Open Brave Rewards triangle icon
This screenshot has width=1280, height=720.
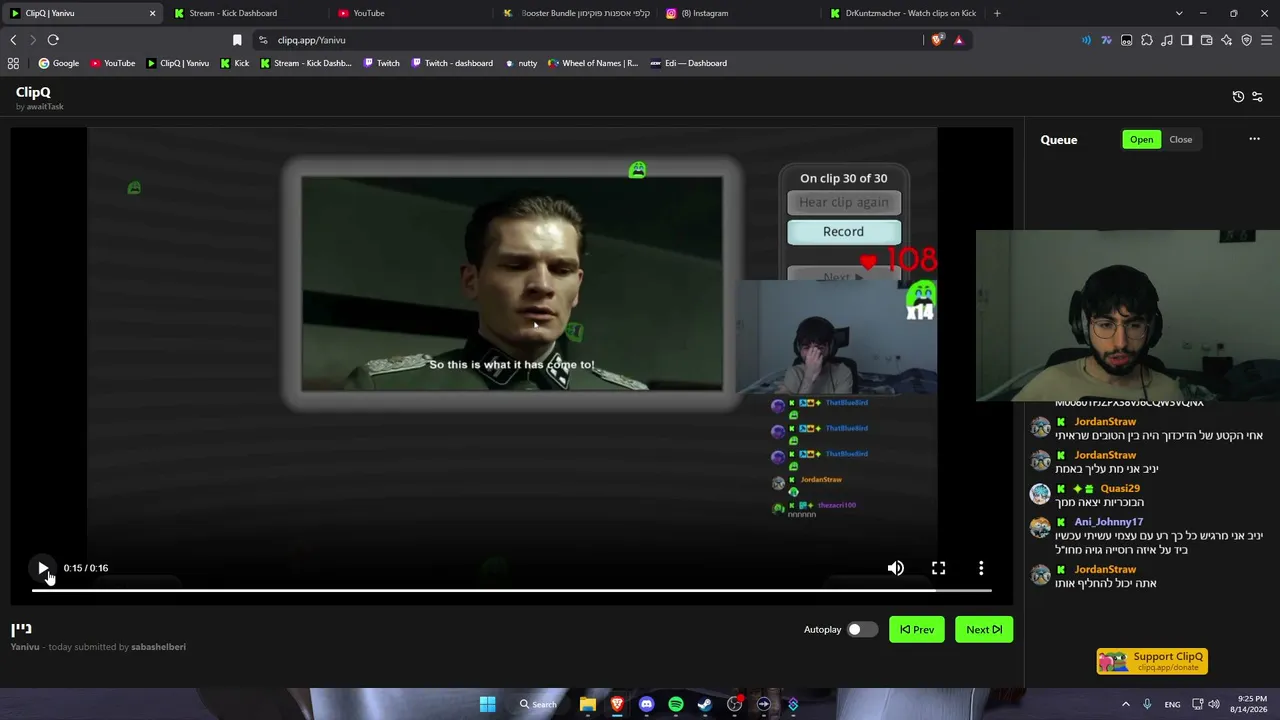[x=959, y=40]
